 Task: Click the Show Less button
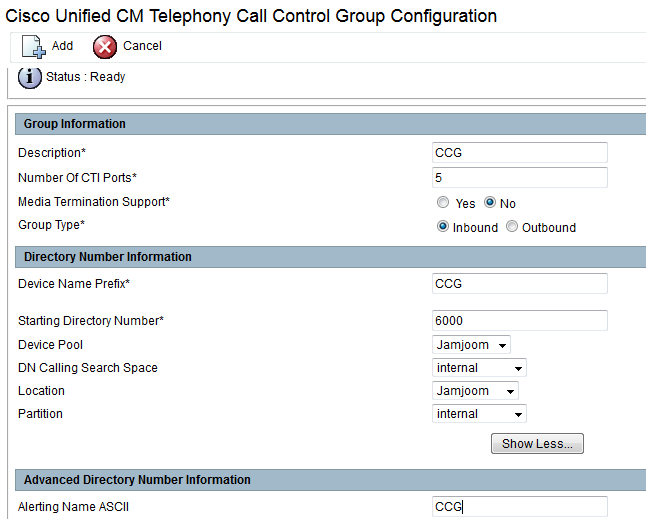(537, 444)
